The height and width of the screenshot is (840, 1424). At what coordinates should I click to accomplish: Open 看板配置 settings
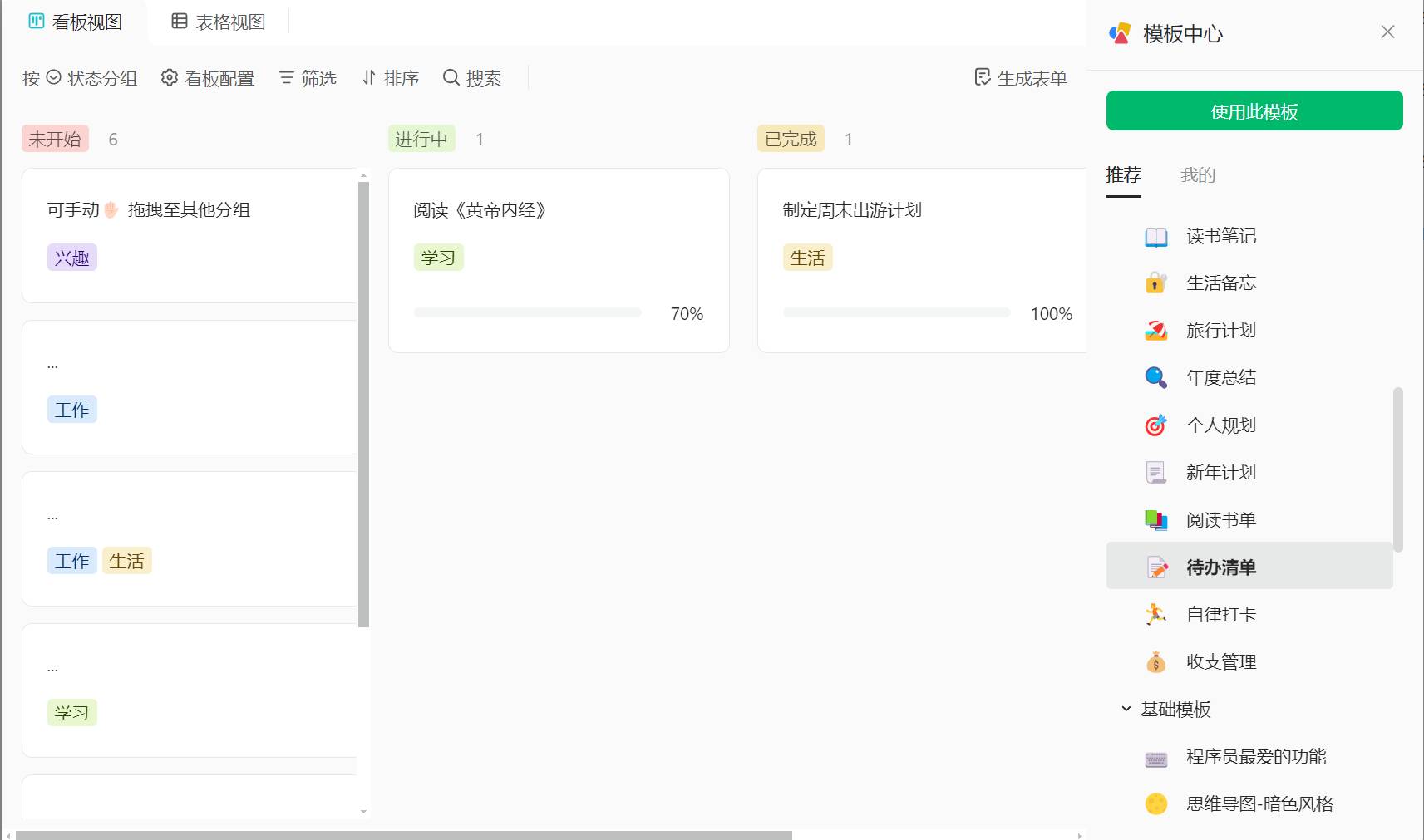(x=208, y=78)
